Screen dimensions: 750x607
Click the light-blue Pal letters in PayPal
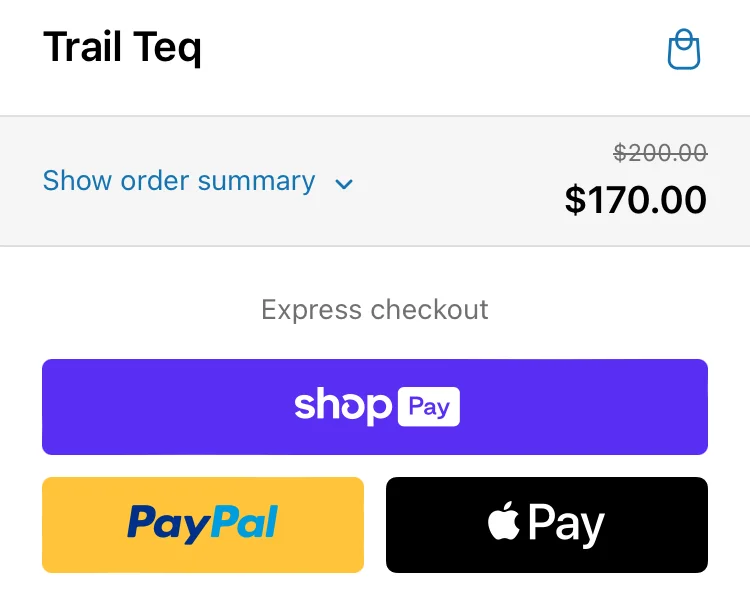[243, 523]
